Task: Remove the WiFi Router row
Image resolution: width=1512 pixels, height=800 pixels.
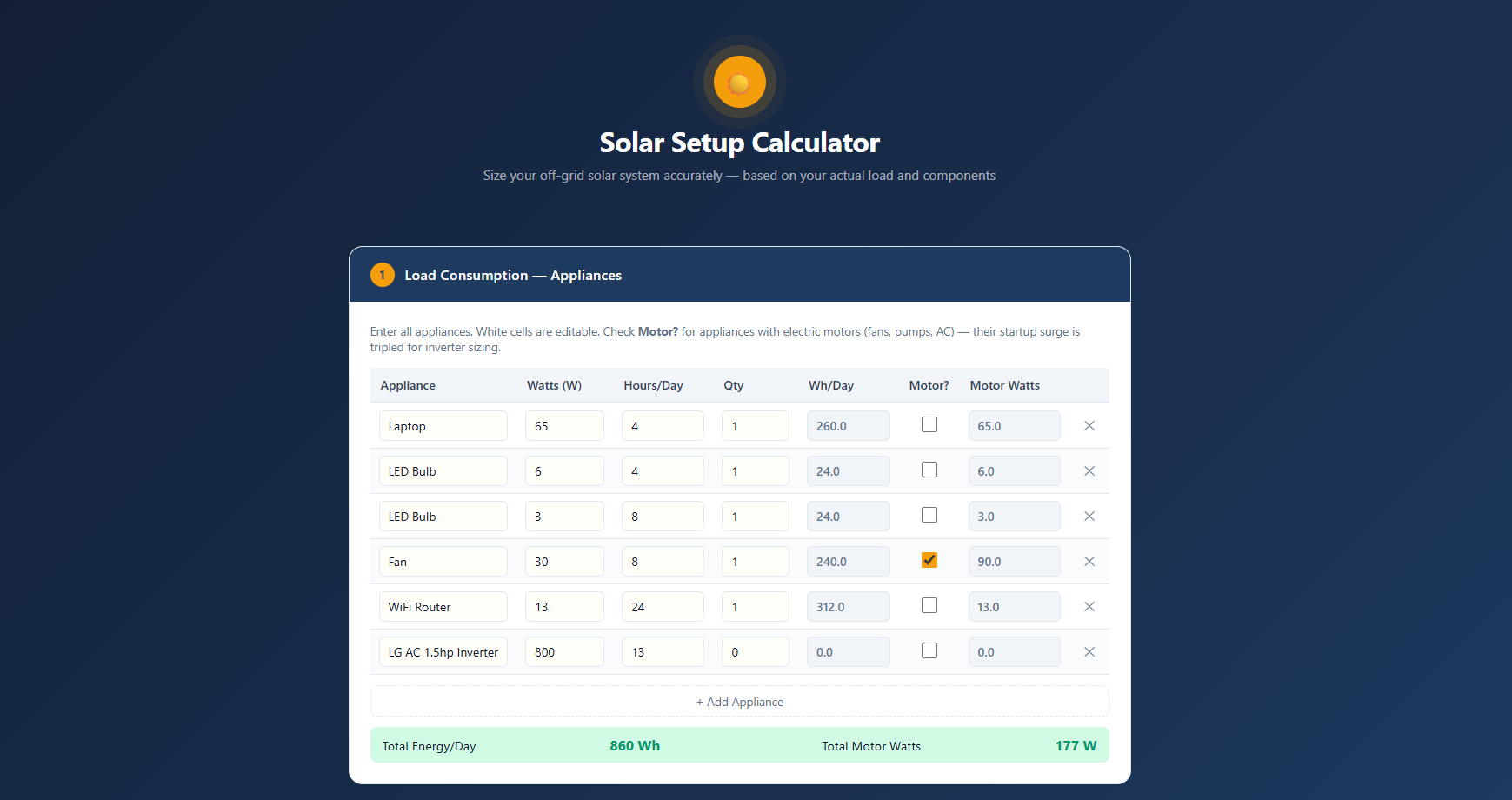Action: click(x=1089, y=607)
